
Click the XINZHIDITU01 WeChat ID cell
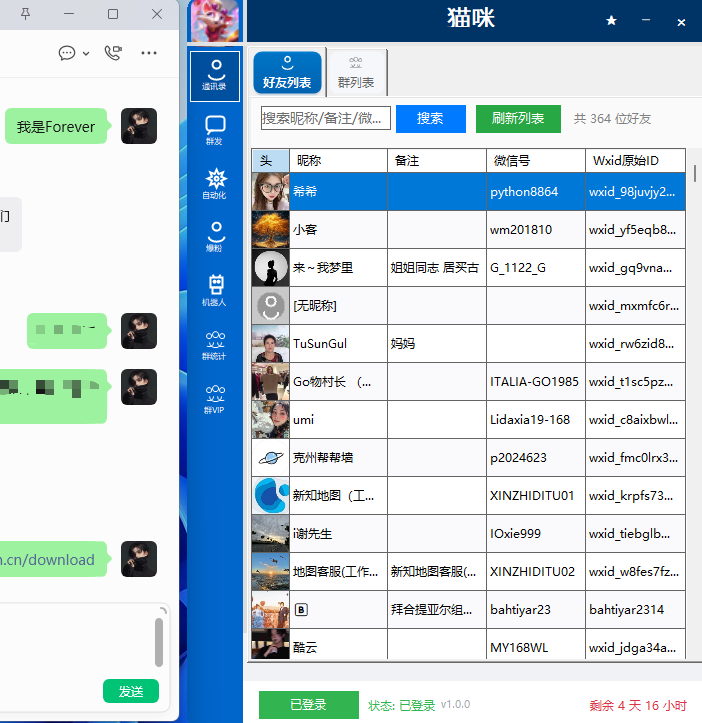pyautogui.click(x=535, y=496)
